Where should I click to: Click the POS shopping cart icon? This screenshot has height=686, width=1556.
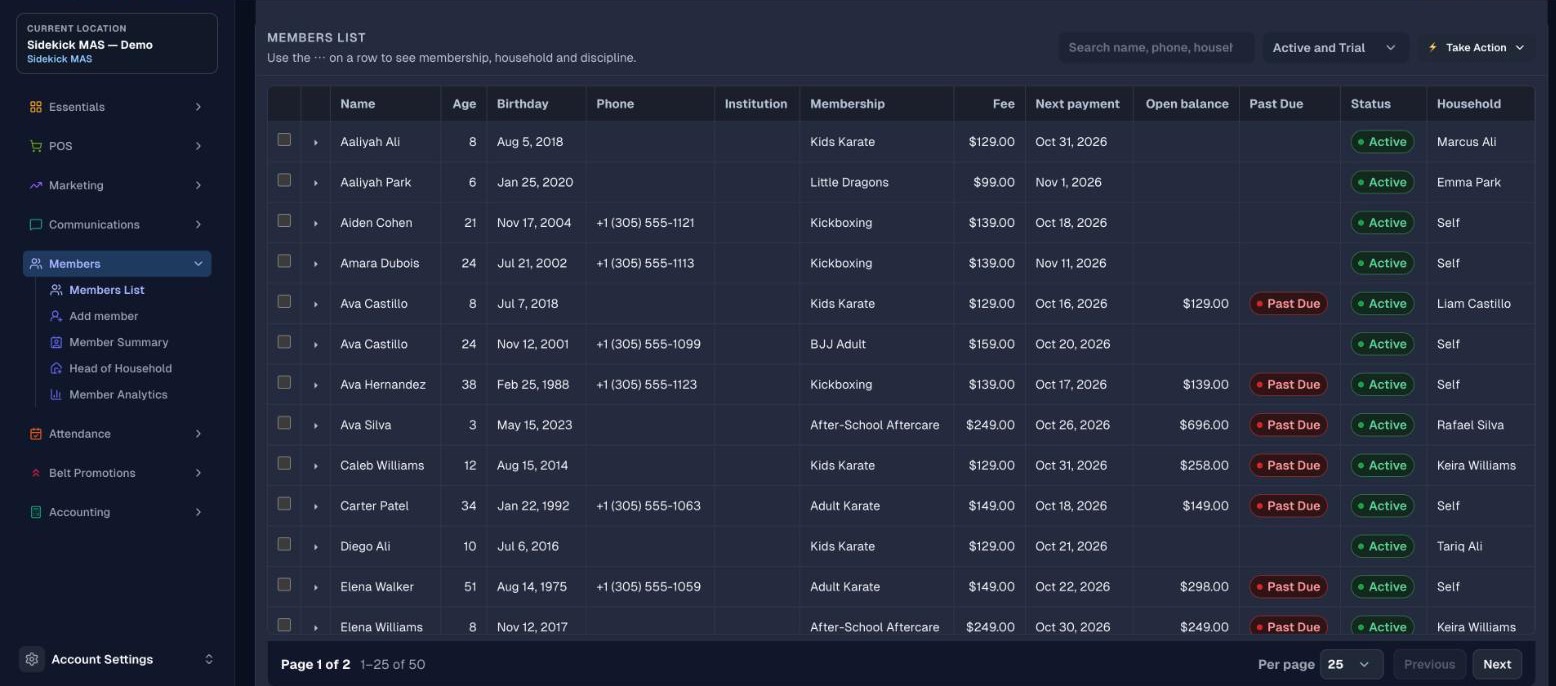pyautogui.click(x=36, y=146)
